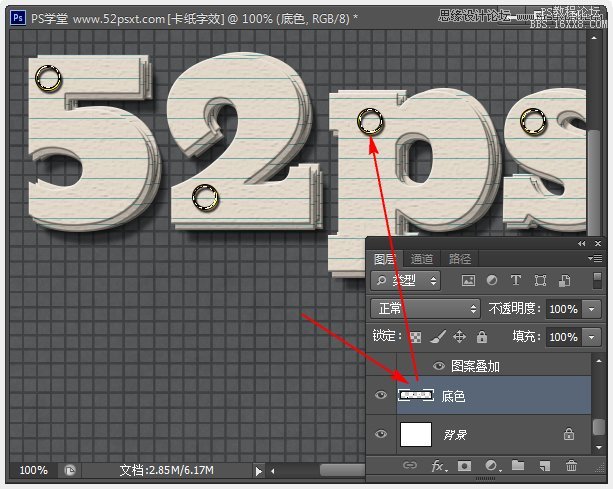
Task: Click the 填充 value field
Action: (x=563, y=337)
